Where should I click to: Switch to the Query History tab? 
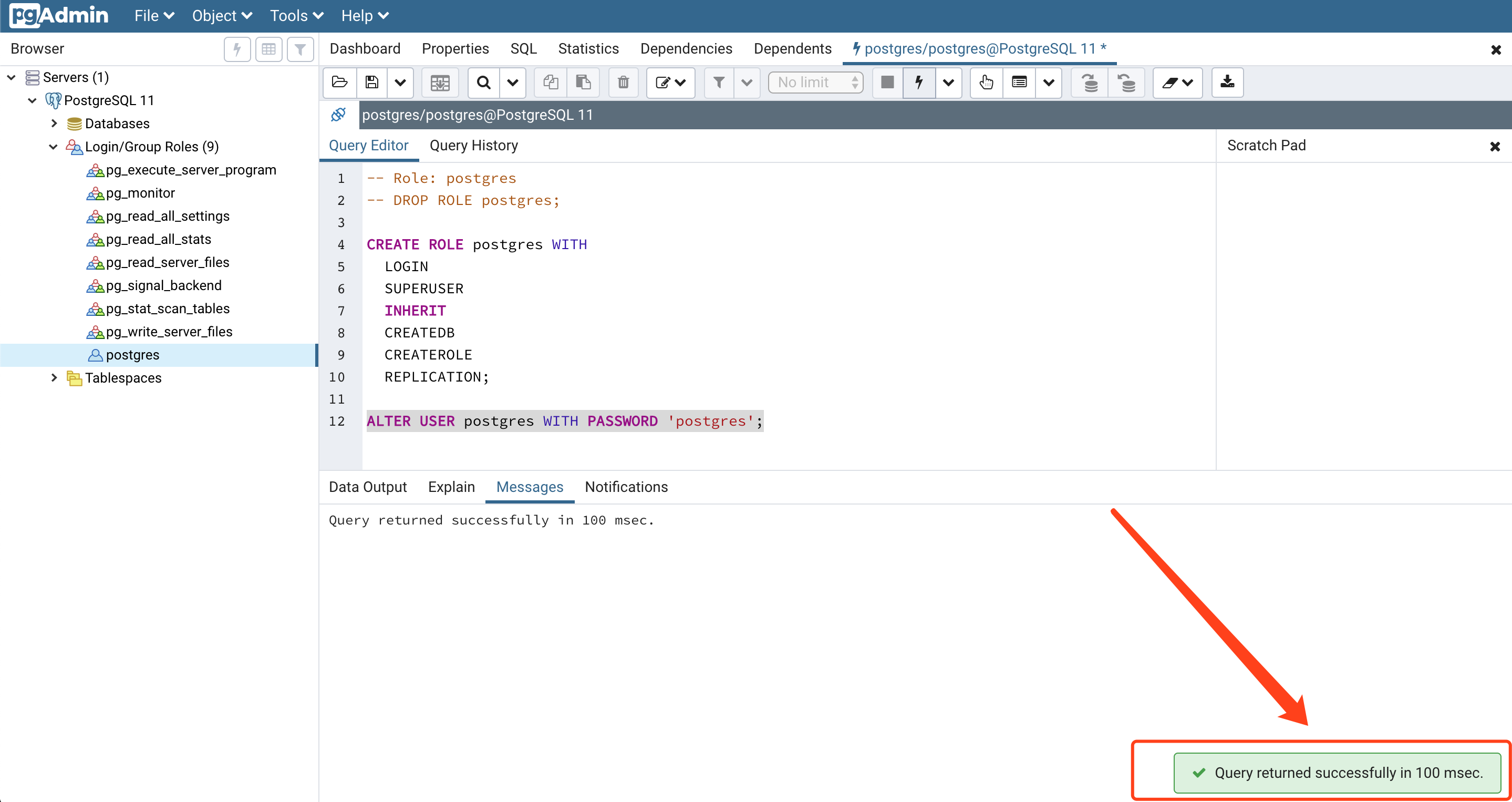[x=474, y=146]
